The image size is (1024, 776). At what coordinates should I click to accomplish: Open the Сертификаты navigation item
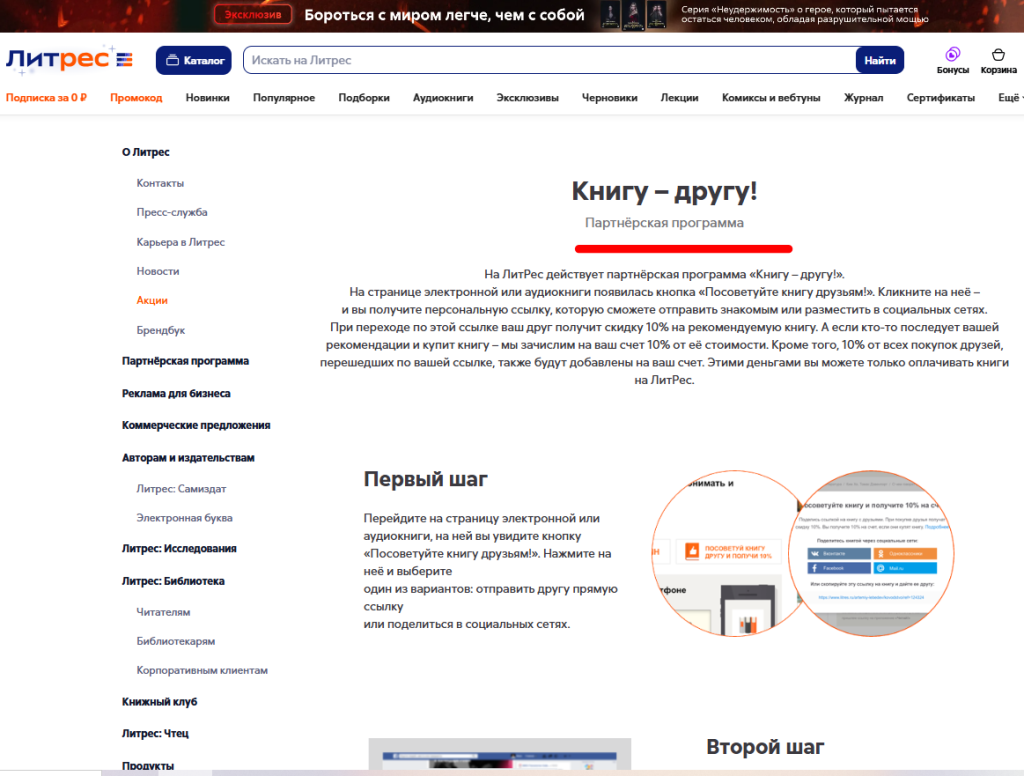940,98
